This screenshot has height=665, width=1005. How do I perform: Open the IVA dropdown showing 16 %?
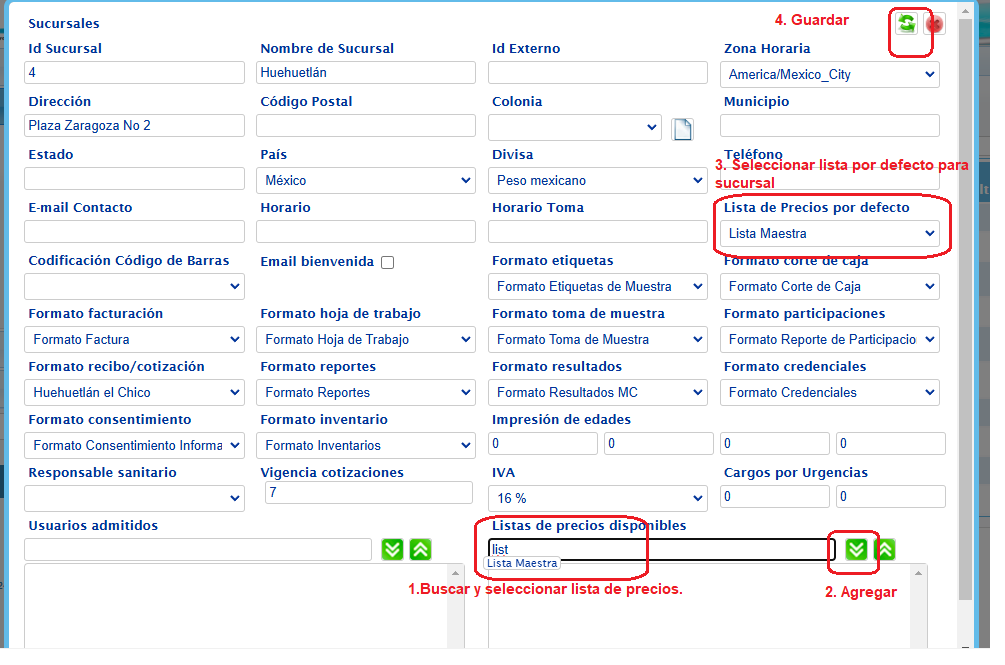(597, 498)
